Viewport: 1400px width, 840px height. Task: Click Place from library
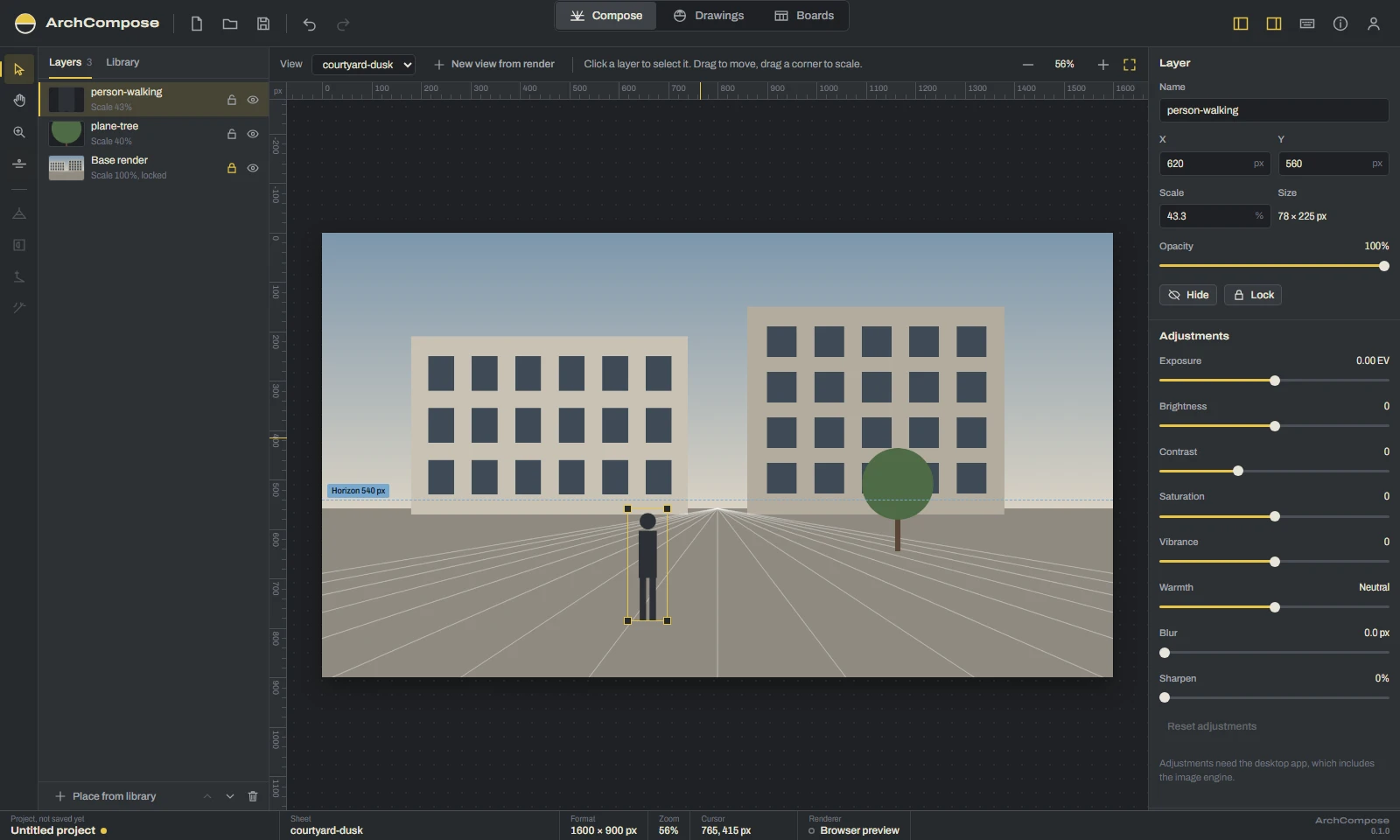[x=106, y=796]
